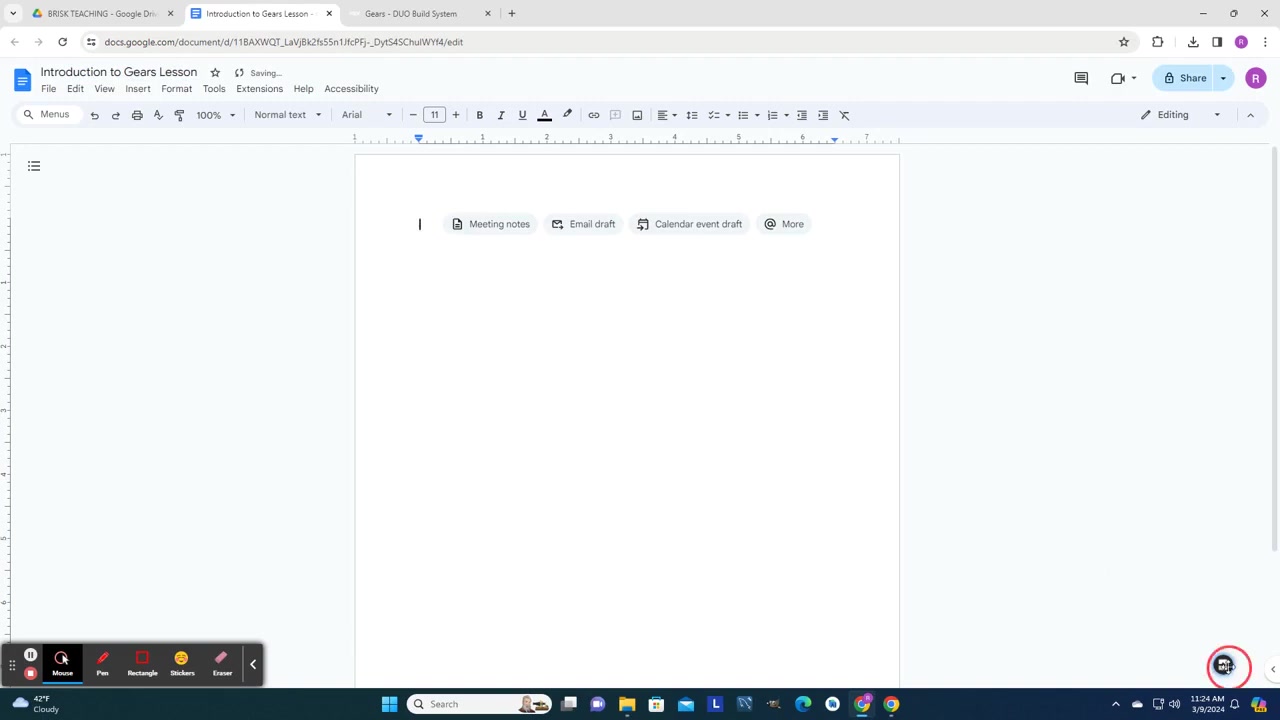The height and width of the screenshot is (720, 1280).
Task: Star the Introduction to Gears Lesson document
Action: coord(215,73)
